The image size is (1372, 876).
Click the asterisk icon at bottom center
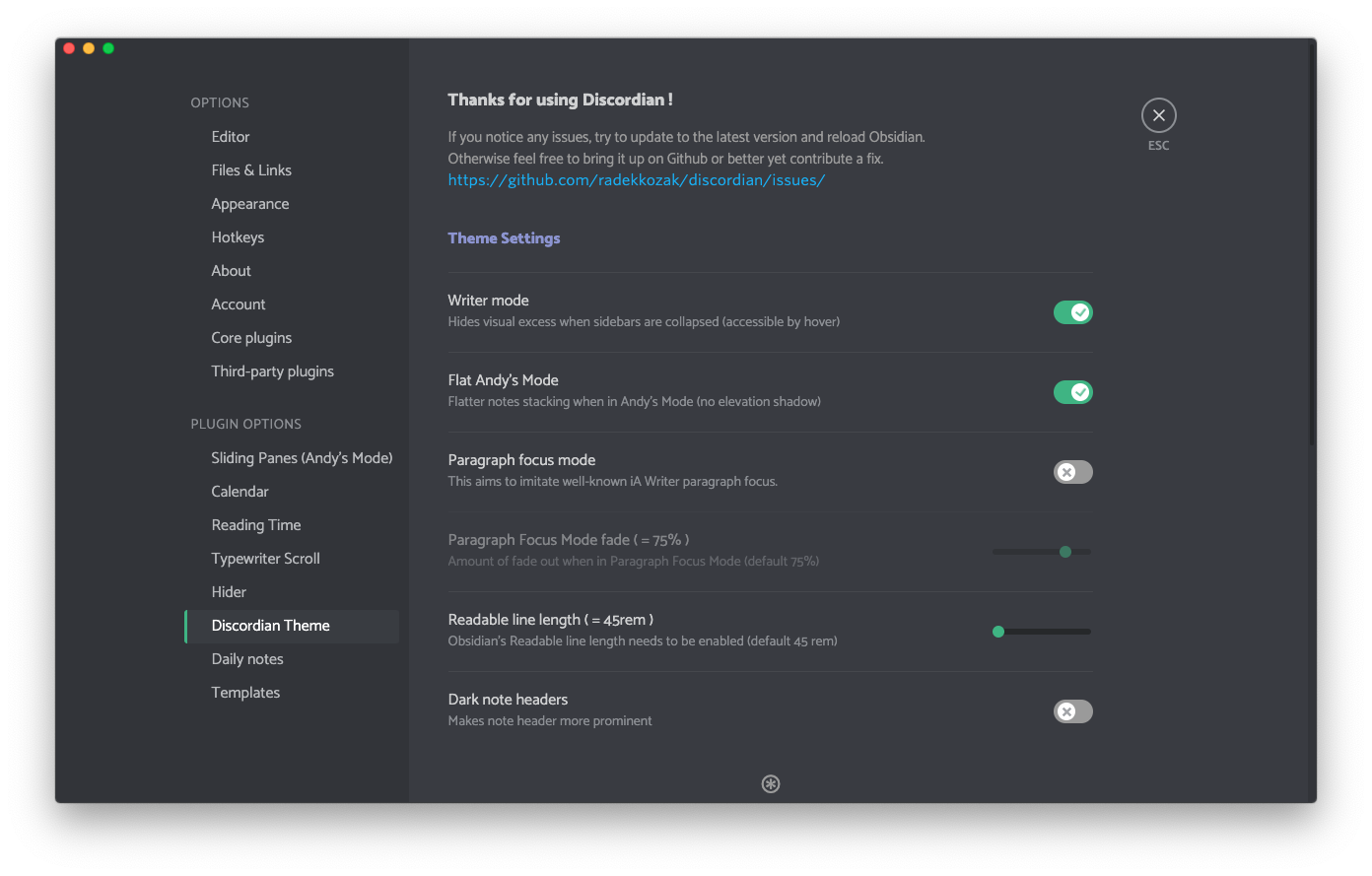click(771, 783)
